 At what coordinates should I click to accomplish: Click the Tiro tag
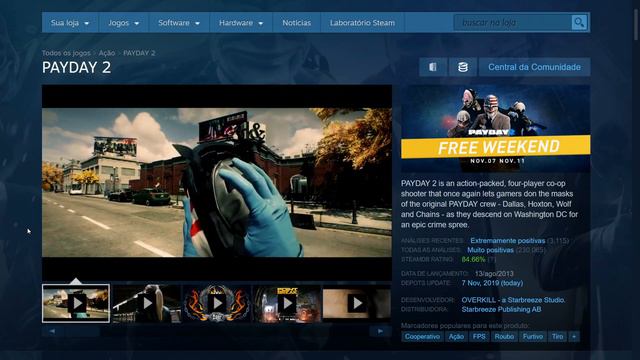[x=558, y=337]
